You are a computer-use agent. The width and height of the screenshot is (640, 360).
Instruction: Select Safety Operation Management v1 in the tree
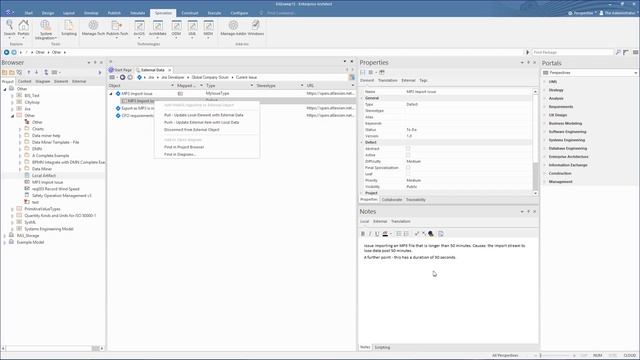tap(62, 196)
